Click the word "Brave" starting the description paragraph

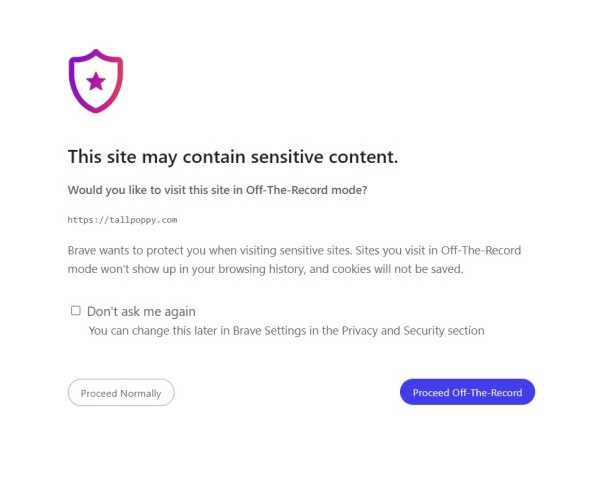(x=83, y=249)
